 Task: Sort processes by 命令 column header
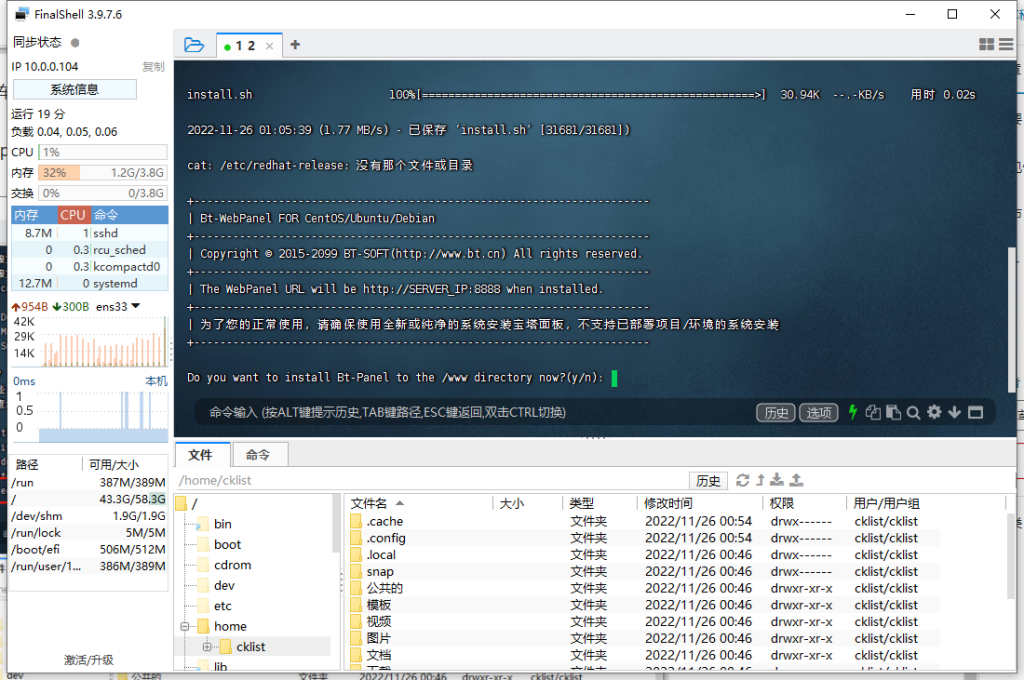[129, 215]
